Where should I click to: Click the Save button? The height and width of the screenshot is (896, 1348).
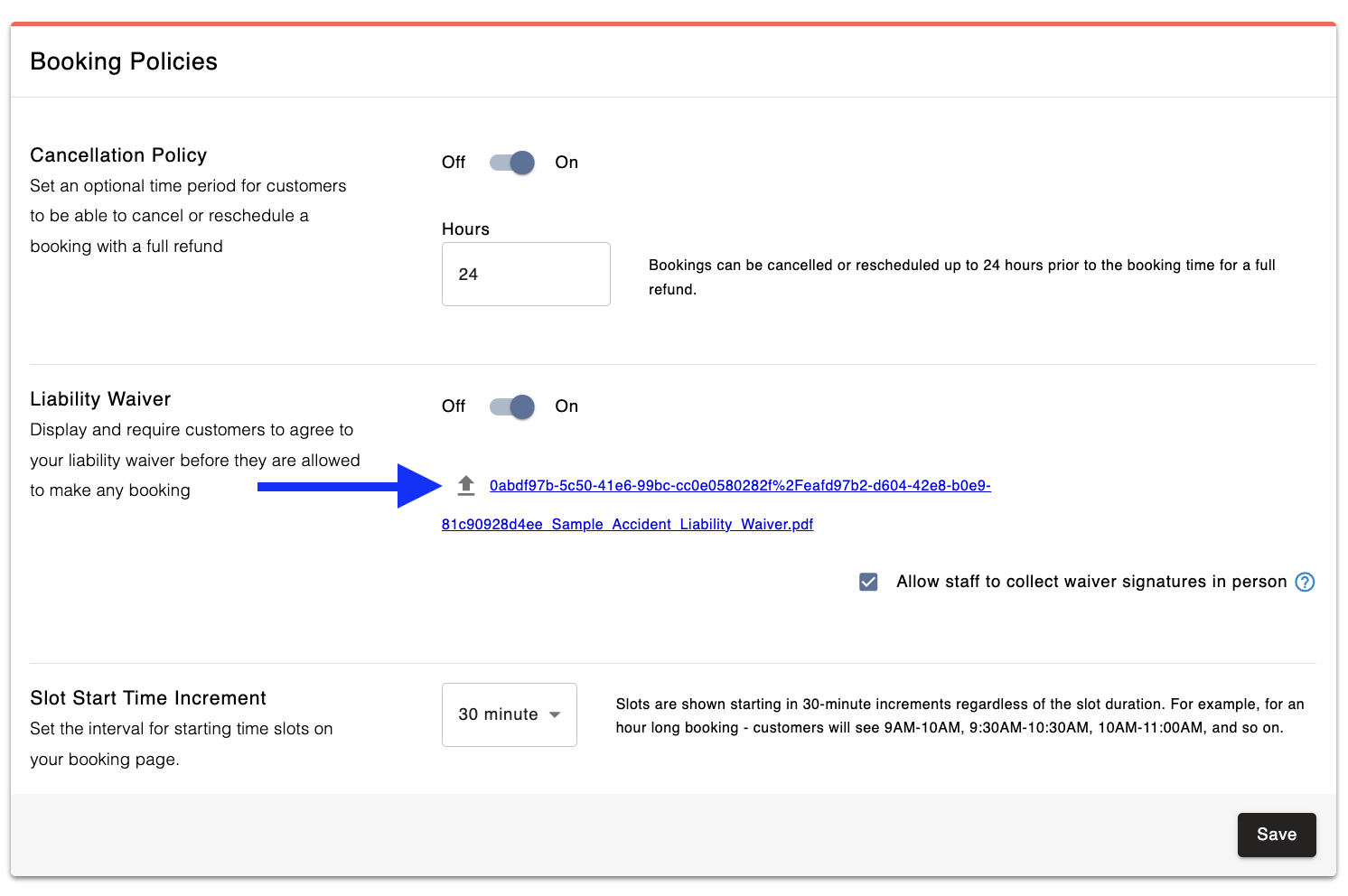(x=1277, y=835)
